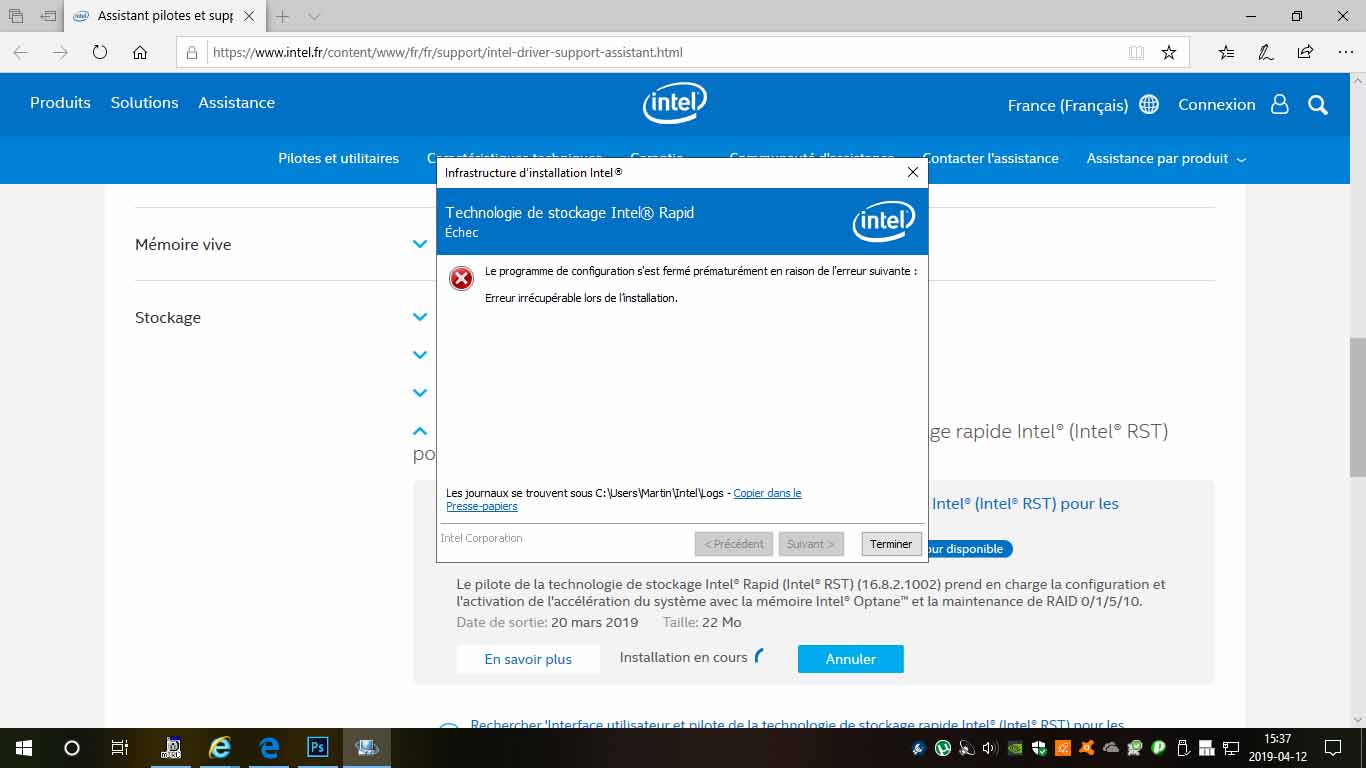
Task: Click the Terminer button in the dialog
Action: [x=891, y=544]
